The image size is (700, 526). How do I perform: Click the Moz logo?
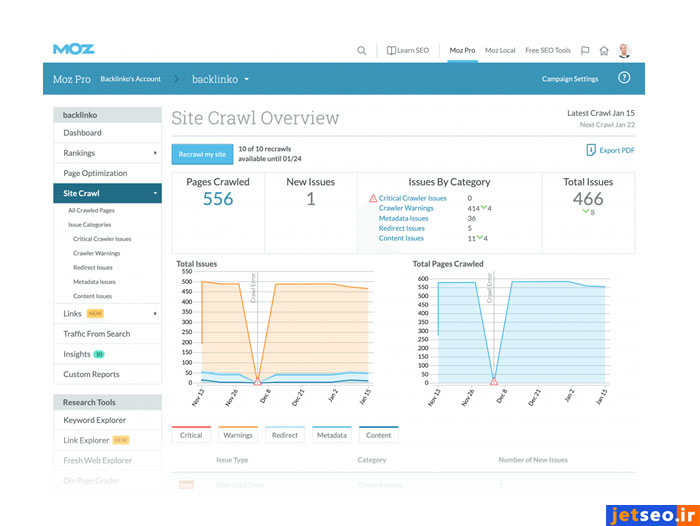click(x=73, y=49)
